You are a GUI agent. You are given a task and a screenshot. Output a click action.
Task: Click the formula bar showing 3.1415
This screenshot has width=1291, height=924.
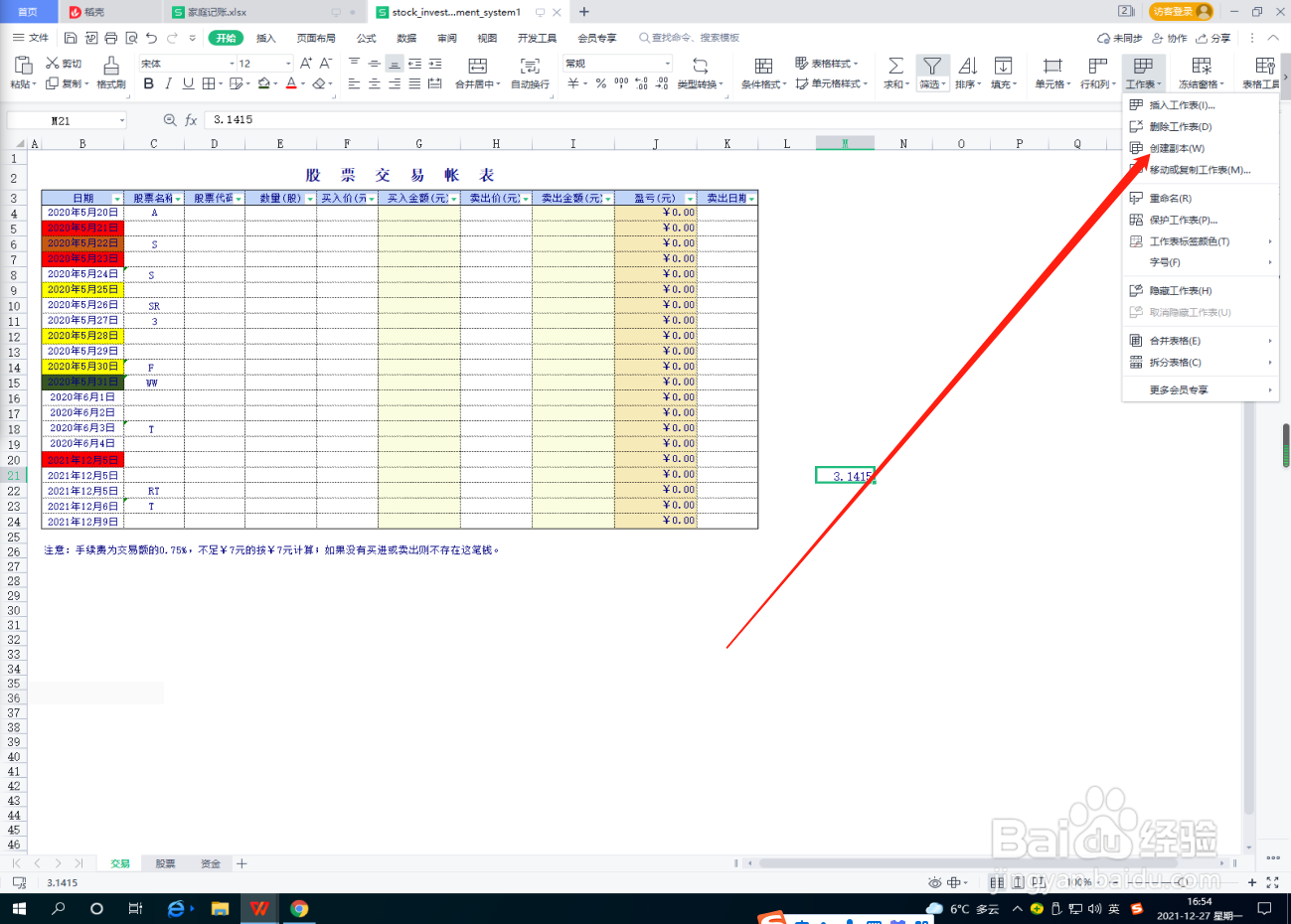click(664, 120)
